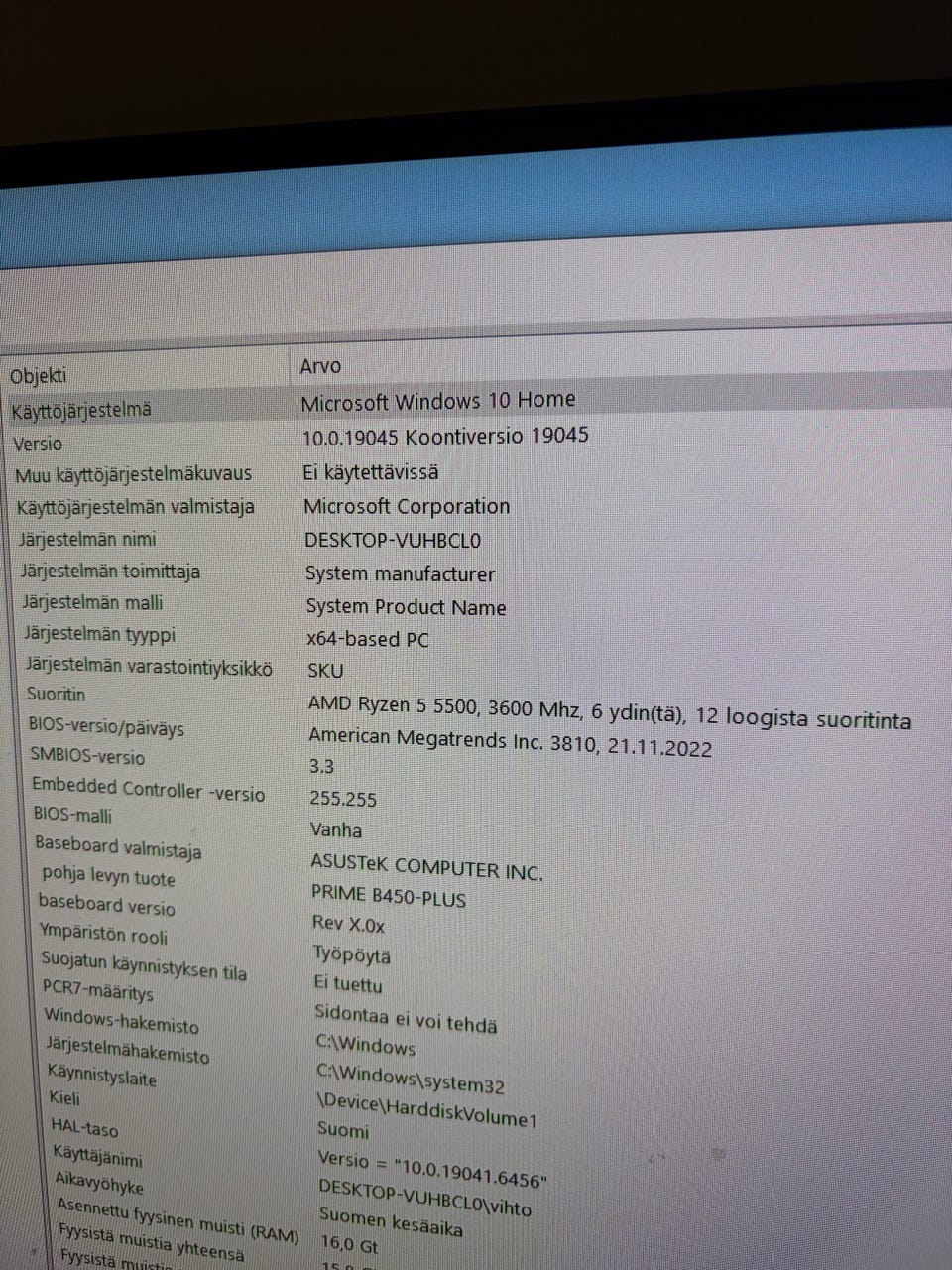The image size is (952, 1270).
Task: Click the value C:\Windows\system32
Action: (411, 1079)
